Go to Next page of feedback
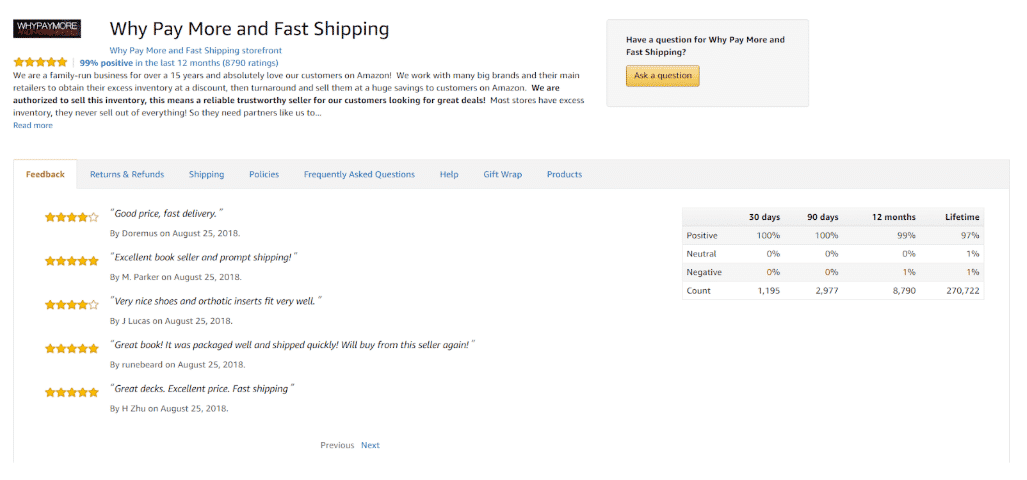 coord(370,445)
